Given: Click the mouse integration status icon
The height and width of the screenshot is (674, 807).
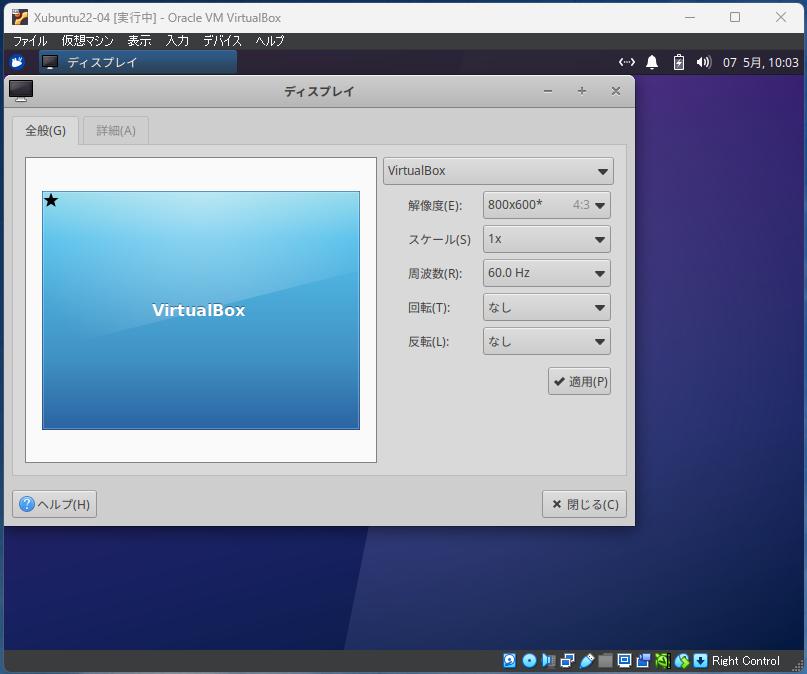Looking at the screenshot, I should tap(681, 660).
